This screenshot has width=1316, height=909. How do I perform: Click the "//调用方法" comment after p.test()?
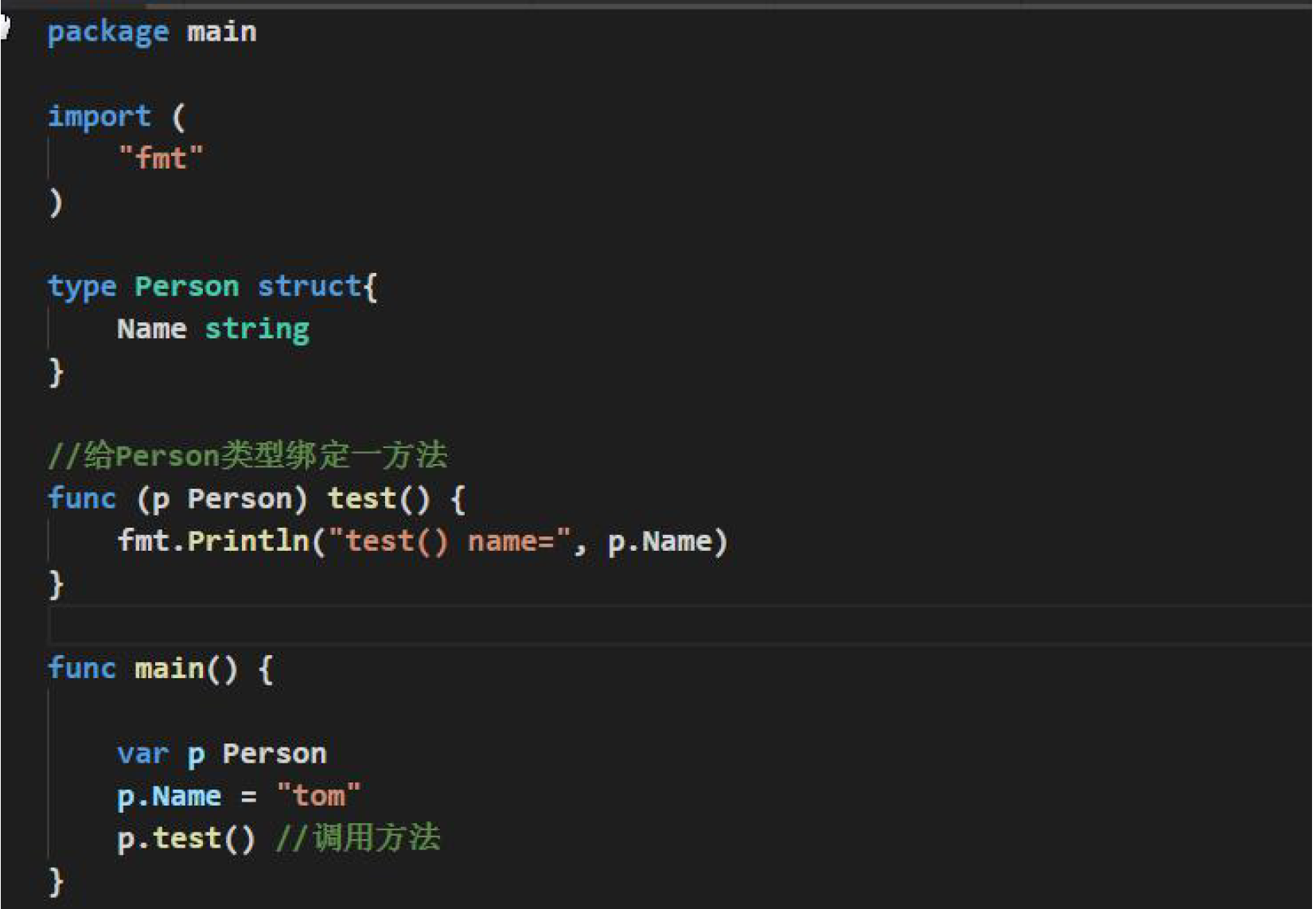(x=357, y=838)
